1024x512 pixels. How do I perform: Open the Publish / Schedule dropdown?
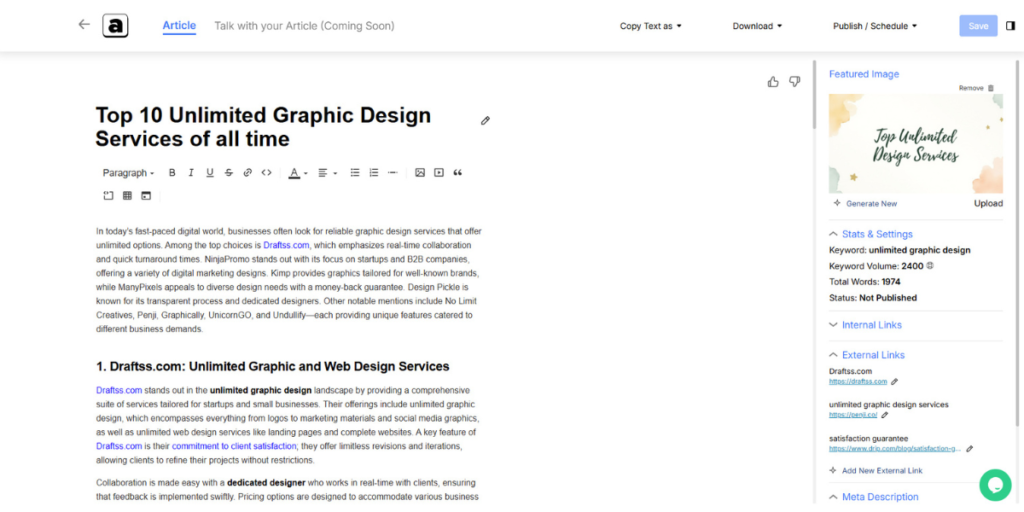tap(875, 26)
